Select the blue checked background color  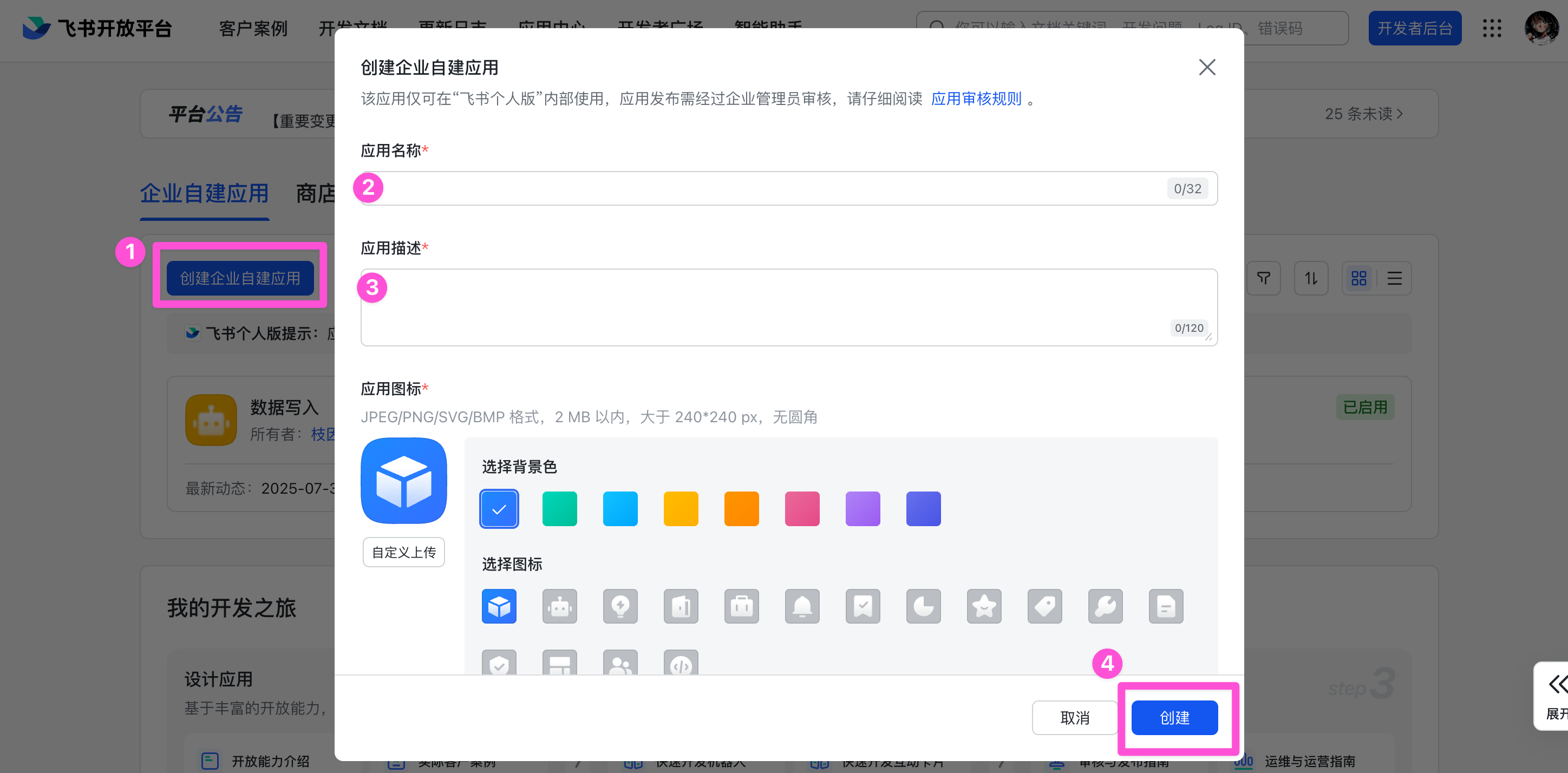[x=499, y=508]
